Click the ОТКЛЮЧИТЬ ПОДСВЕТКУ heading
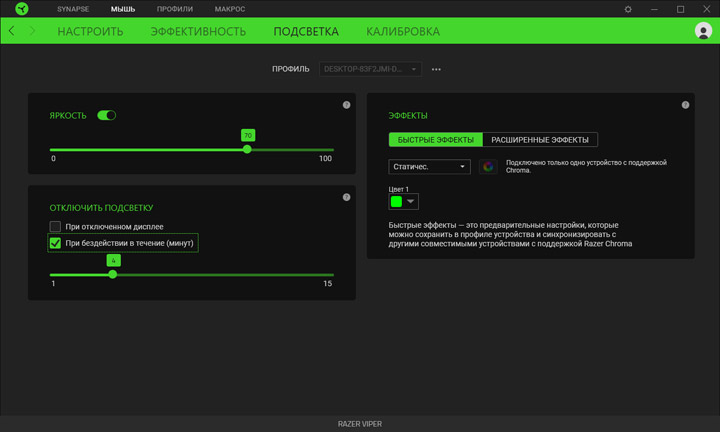 (101, 208)
